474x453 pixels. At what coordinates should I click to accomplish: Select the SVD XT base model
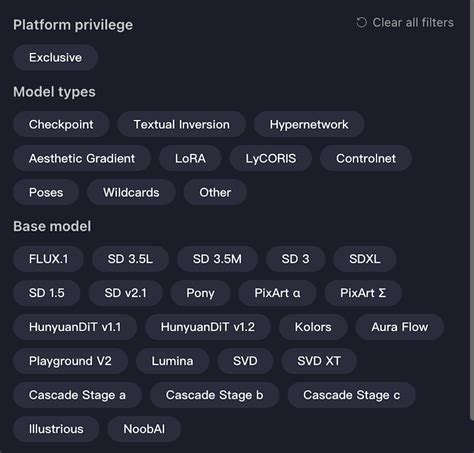(x=319, y=361)
